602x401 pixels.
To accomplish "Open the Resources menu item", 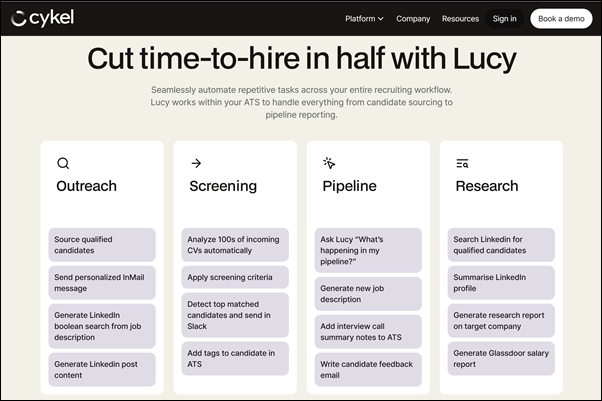I will pos(460,18).
